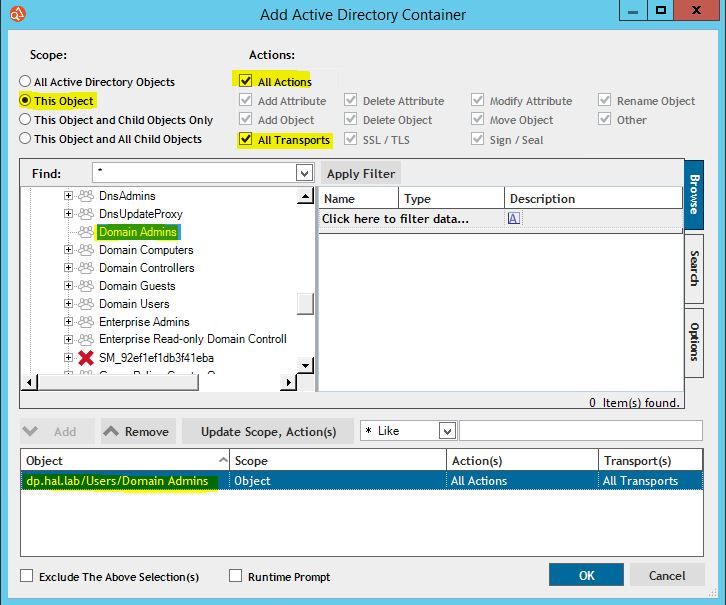Click the application logo in title bar
Screen dimensions: 726x605
pyautogui.click(x=17, y=14)
